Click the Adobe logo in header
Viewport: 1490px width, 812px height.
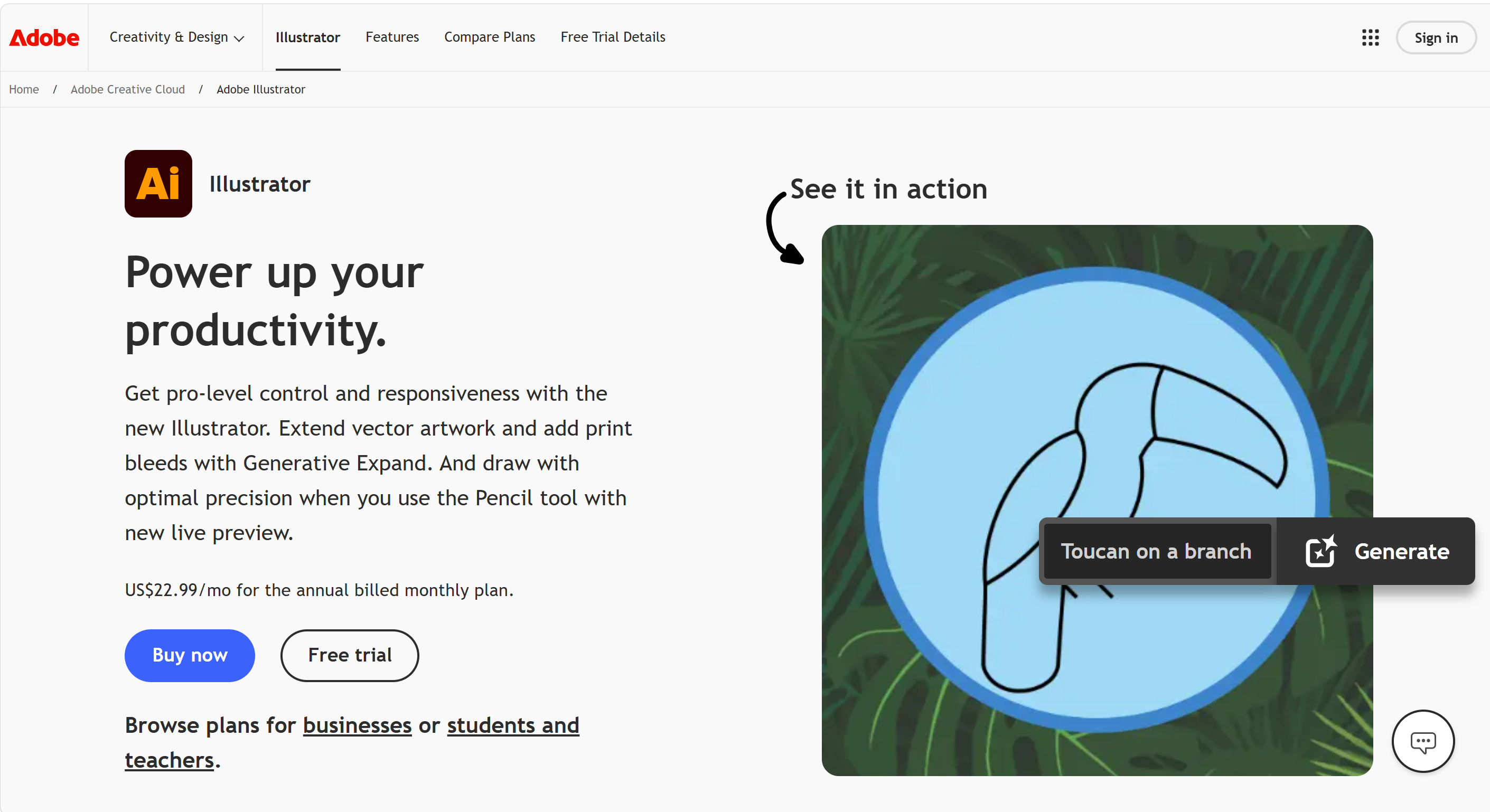(44, 37)
